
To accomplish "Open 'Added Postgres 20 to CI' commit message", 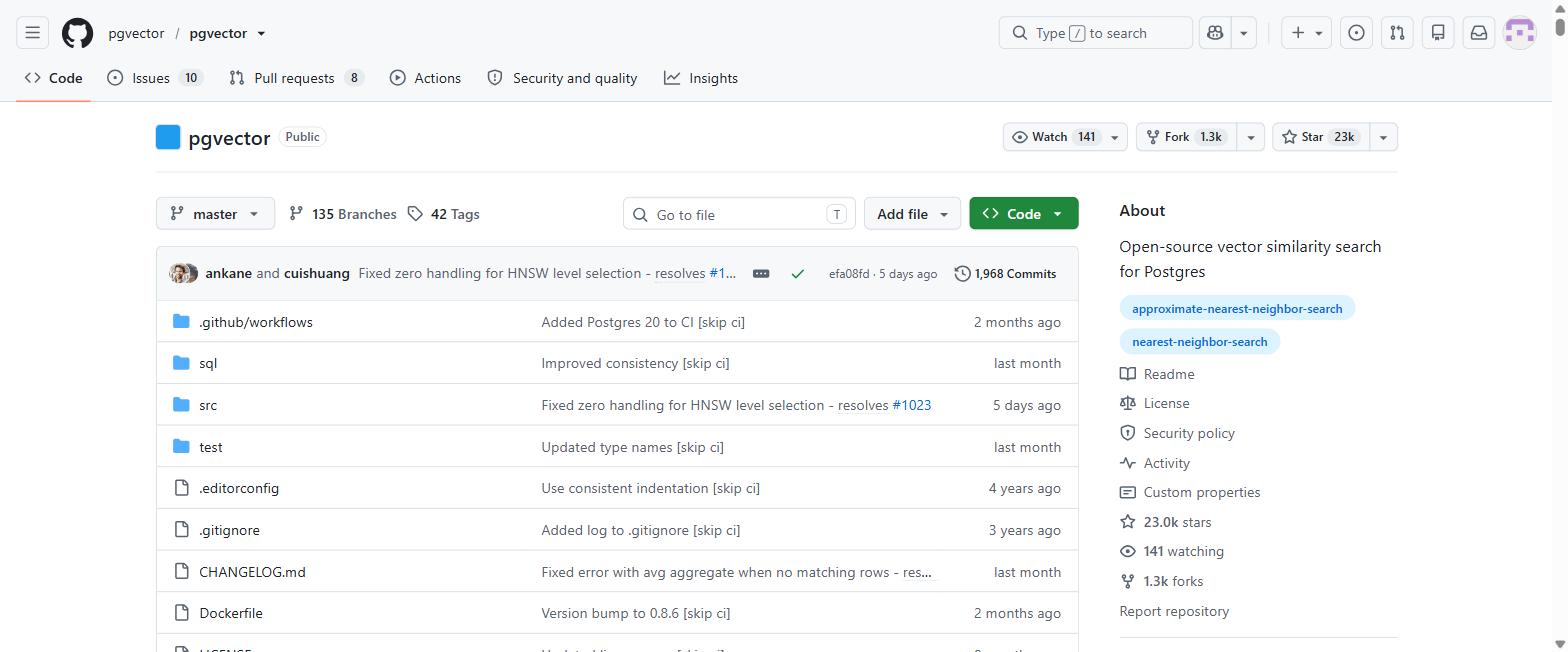I will 643,322.
